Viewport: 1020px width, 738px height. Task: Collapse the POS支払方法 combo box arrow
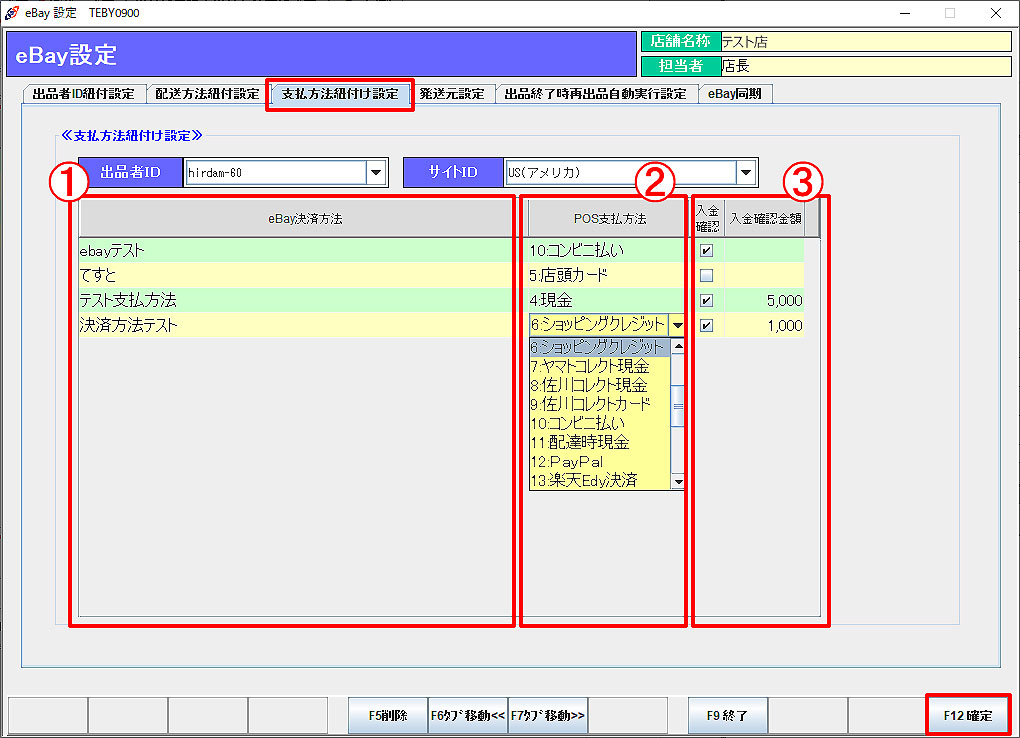(x=678, y=325)
